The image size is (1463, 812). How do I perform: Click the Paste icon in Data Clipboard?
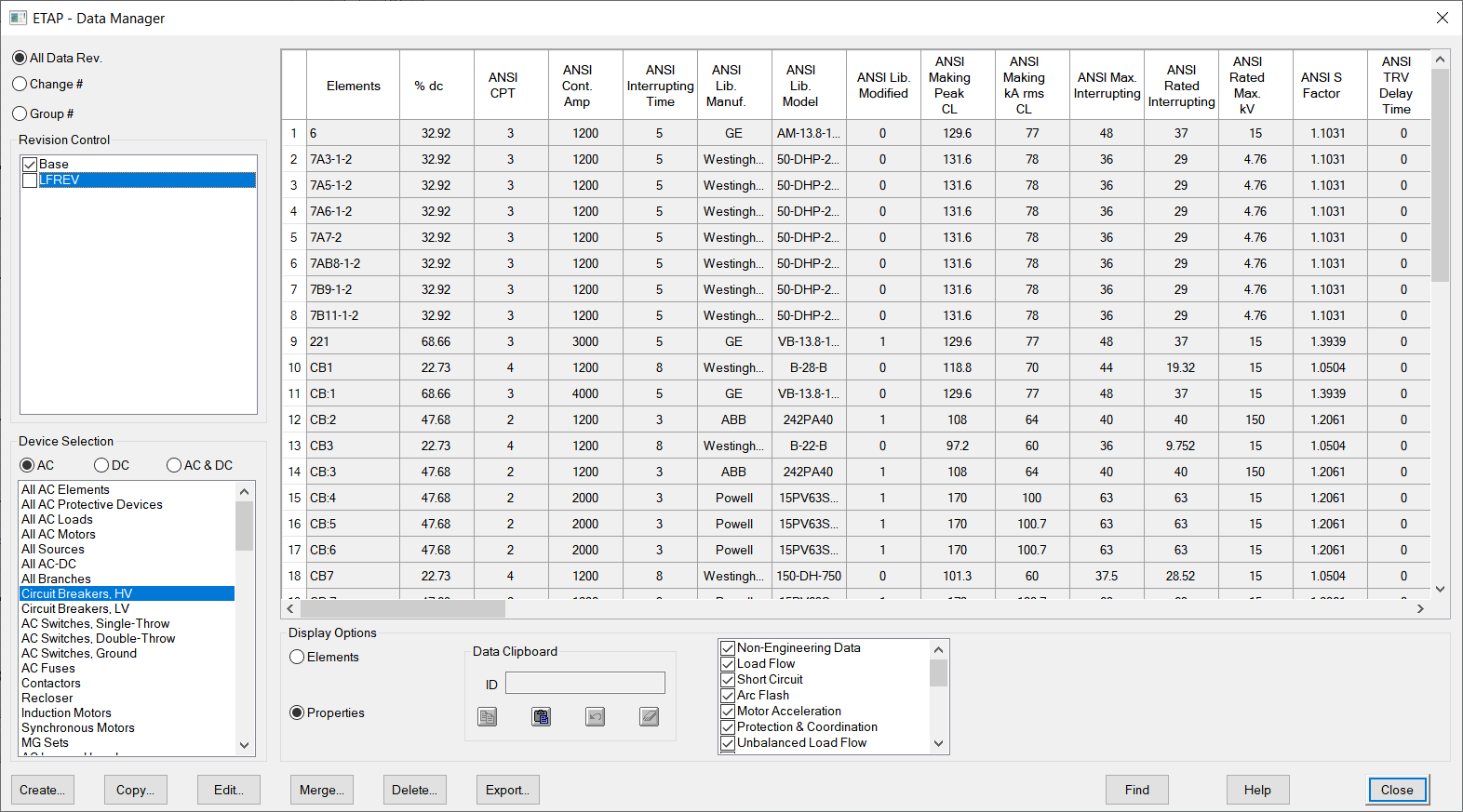pos(542,716)
